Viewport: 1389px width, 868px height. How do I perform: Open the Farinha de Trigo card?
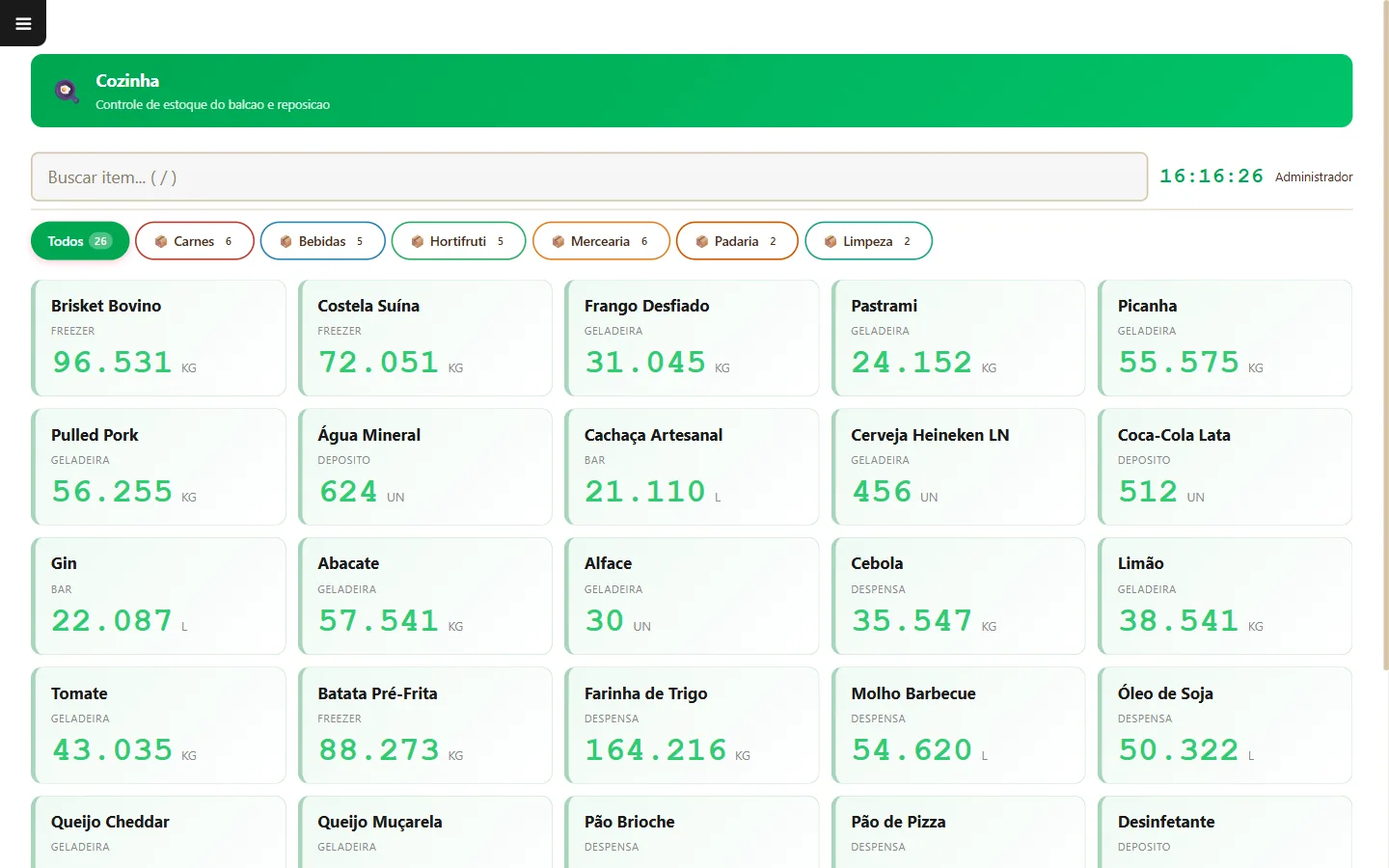692,725
